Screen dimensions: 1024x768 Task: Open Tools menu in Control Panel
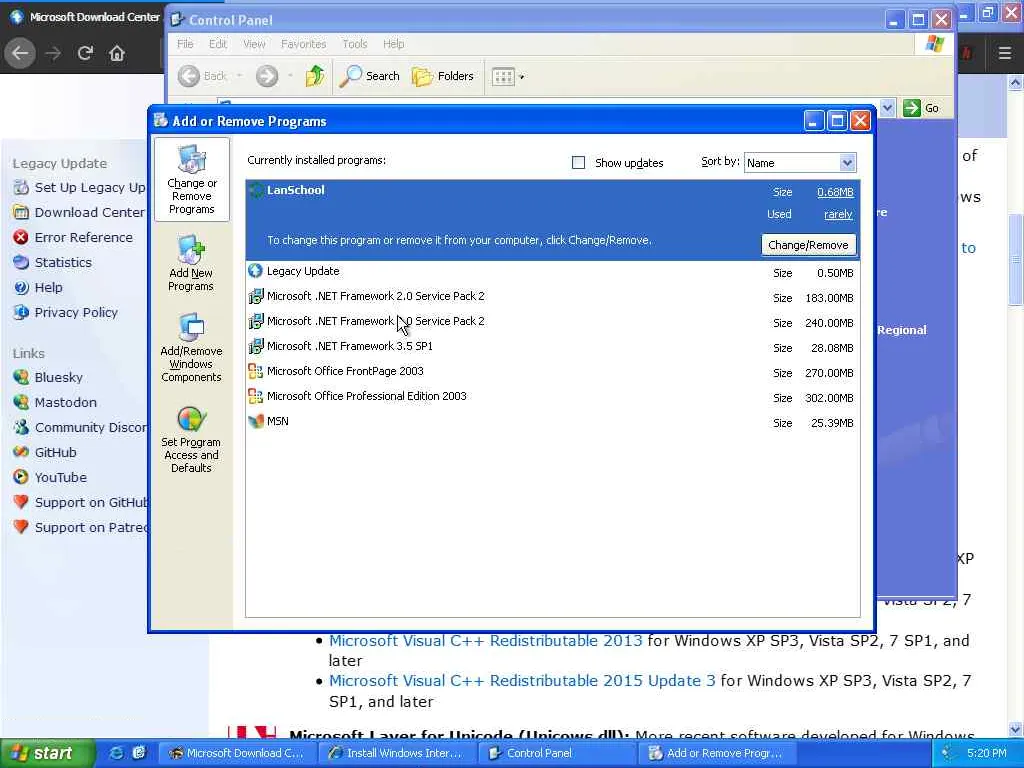coord(355,44)
